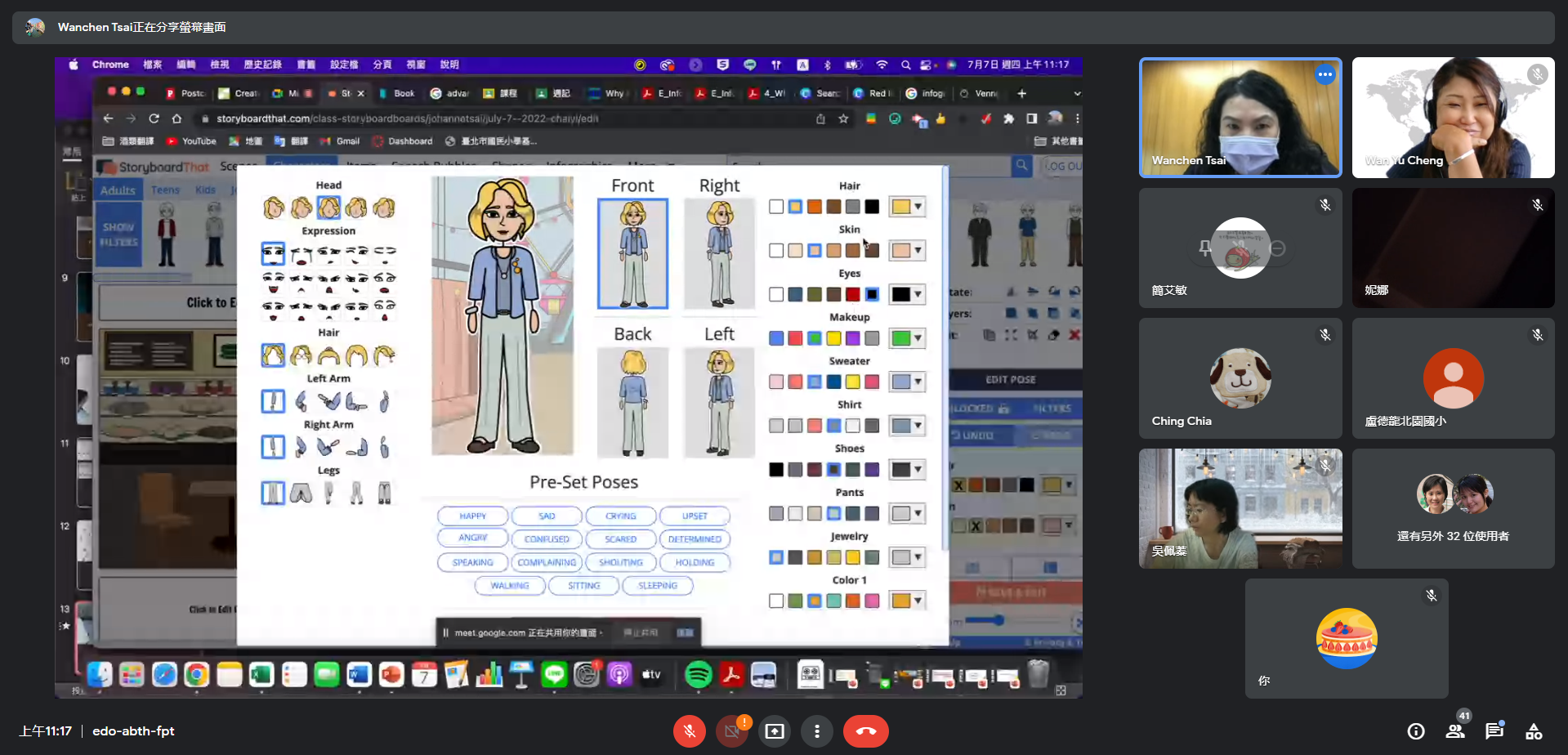Reload the storyboardthat page
This screenshot has height=755, width=1568.
pyautogui.click(x=154, y=118)
